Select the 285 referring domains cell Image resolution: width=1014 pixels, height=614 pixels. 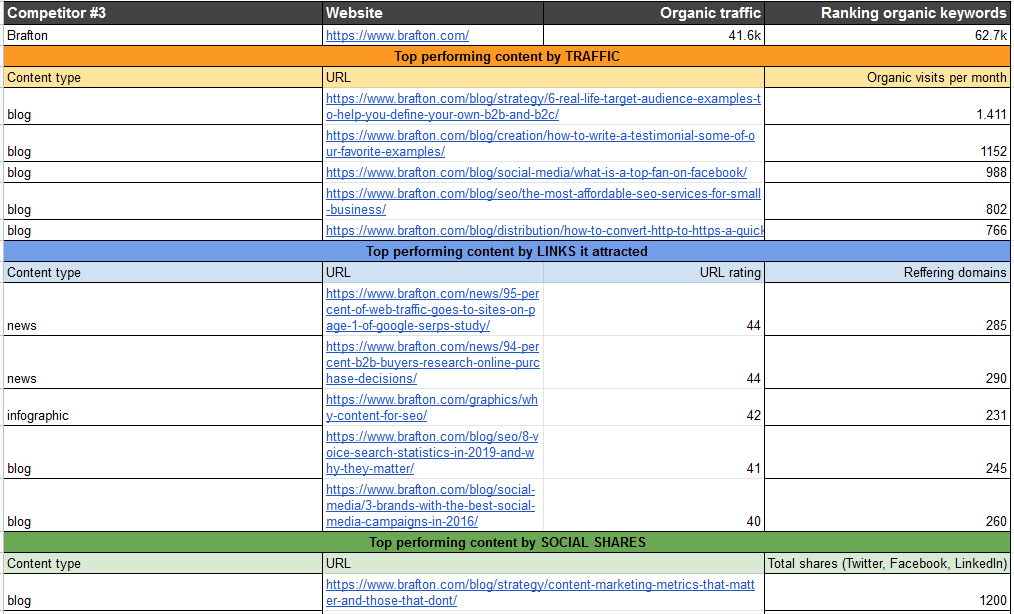(887, 309)
